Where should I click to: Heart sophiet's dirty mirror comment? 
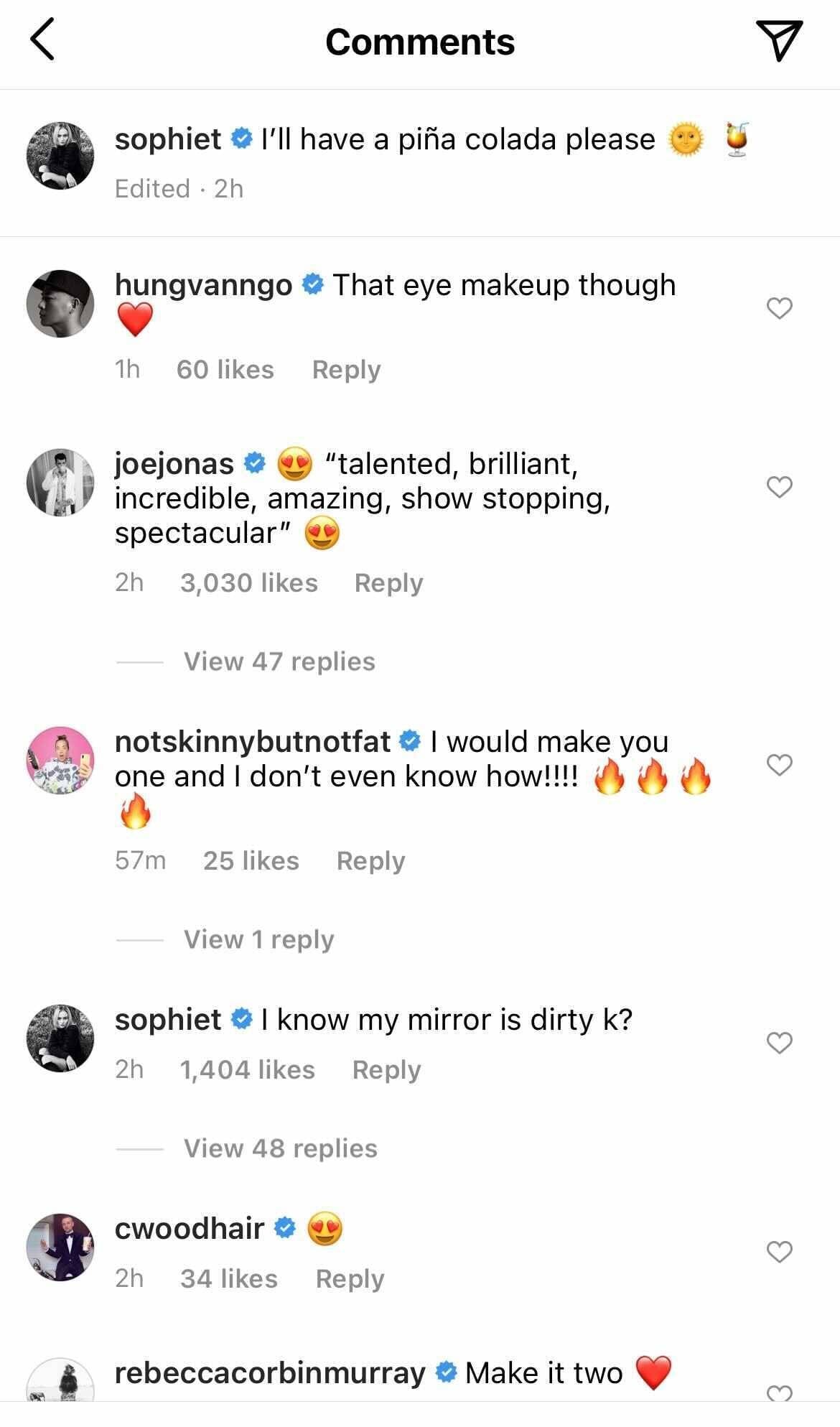[779, 1042]
